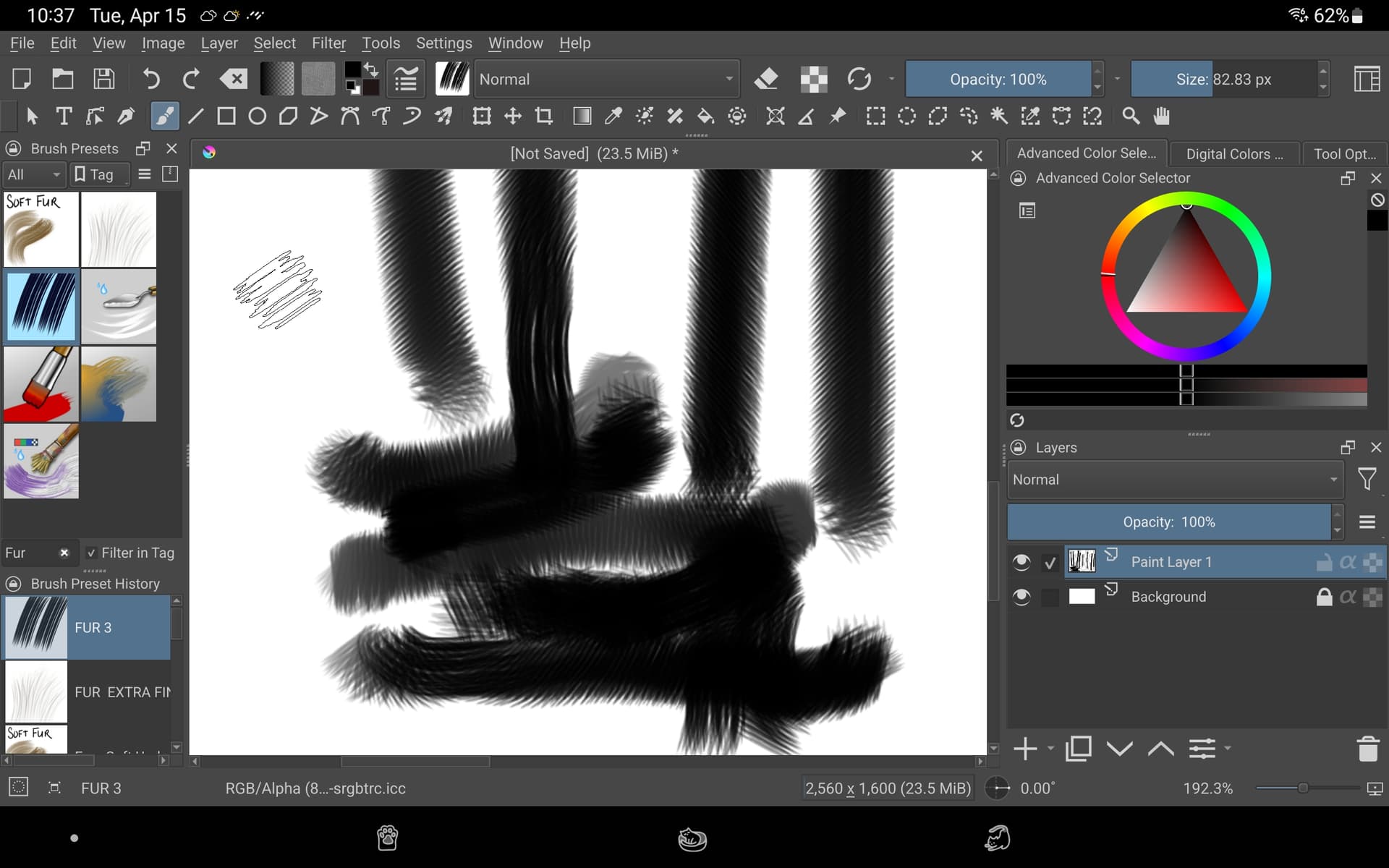This screenshot has height=868, width=1389.
Task: Activate the Zoom magnifier tool
Action: click(x=1131, y=116)
